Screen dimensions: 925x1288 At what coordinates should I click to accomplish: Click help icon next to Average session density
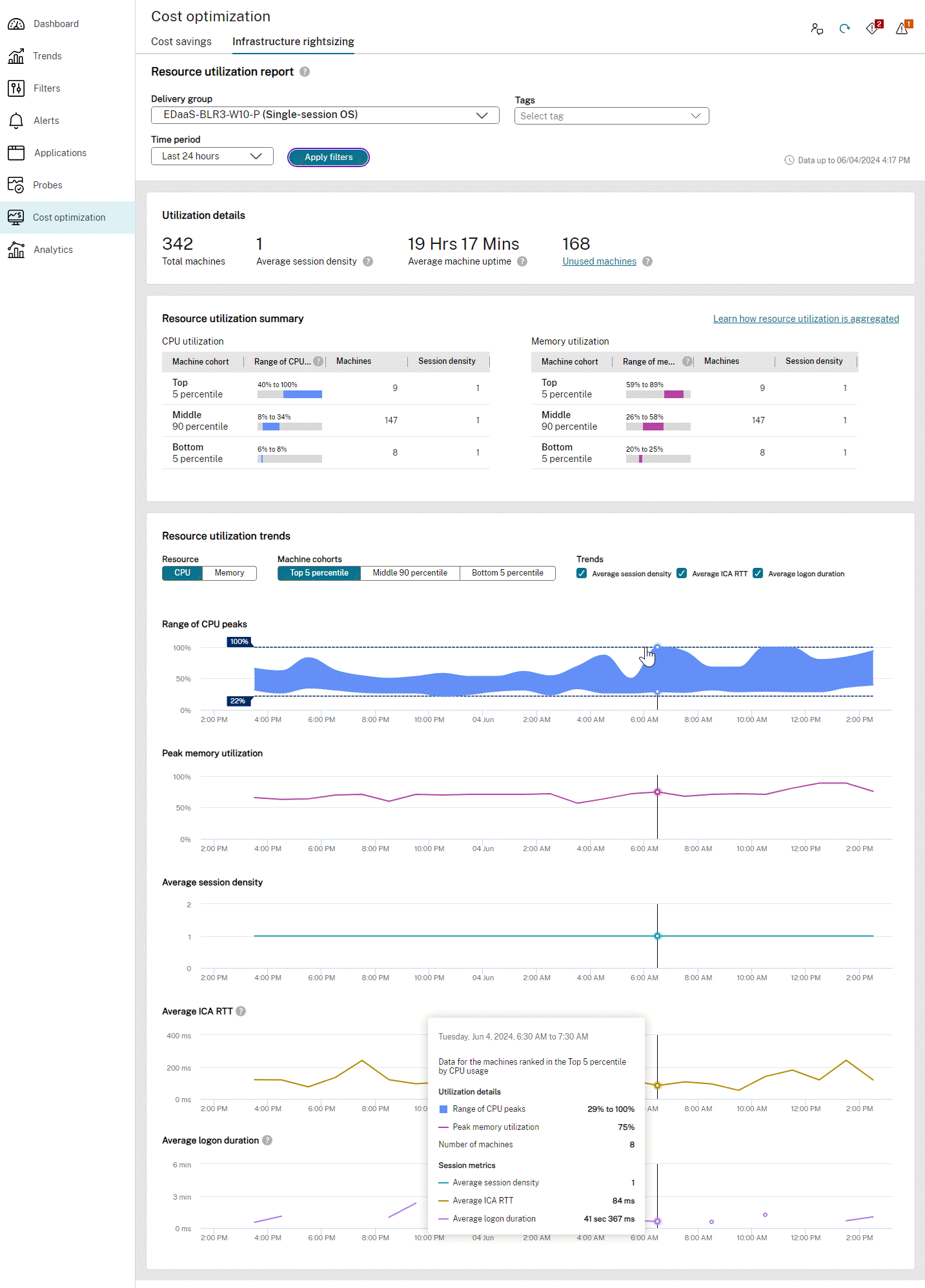click(x=368, y=261)
